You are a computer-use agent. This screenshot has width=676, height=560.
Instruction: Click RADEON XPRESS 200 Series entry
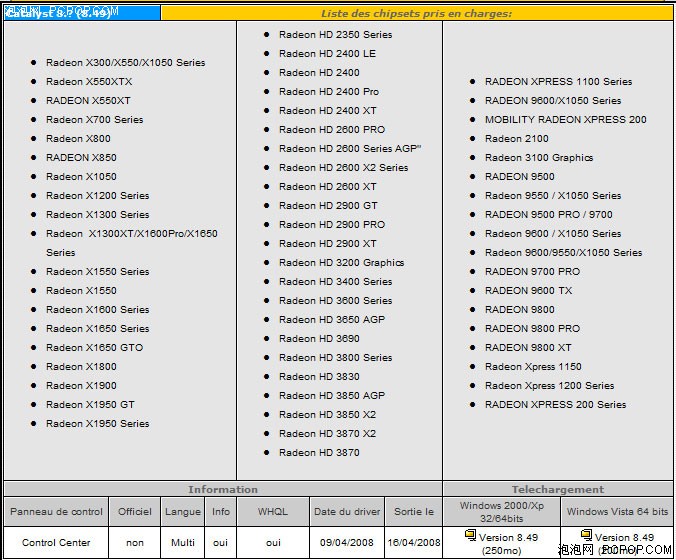[555, 404]
